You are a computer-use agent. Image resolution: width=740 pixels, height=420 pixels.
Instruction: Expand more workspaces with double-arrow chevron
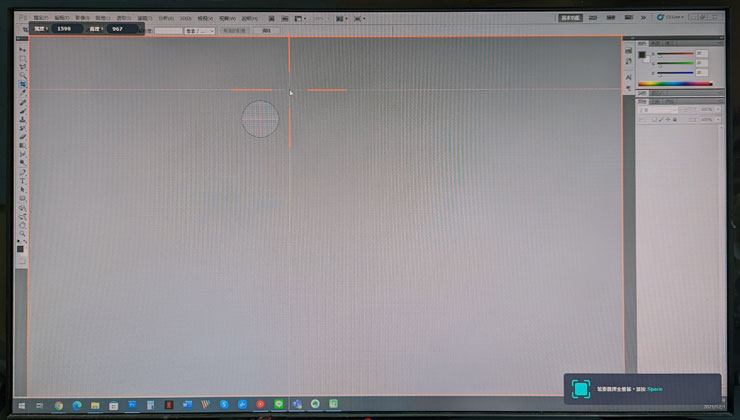[x=645, y=17]
